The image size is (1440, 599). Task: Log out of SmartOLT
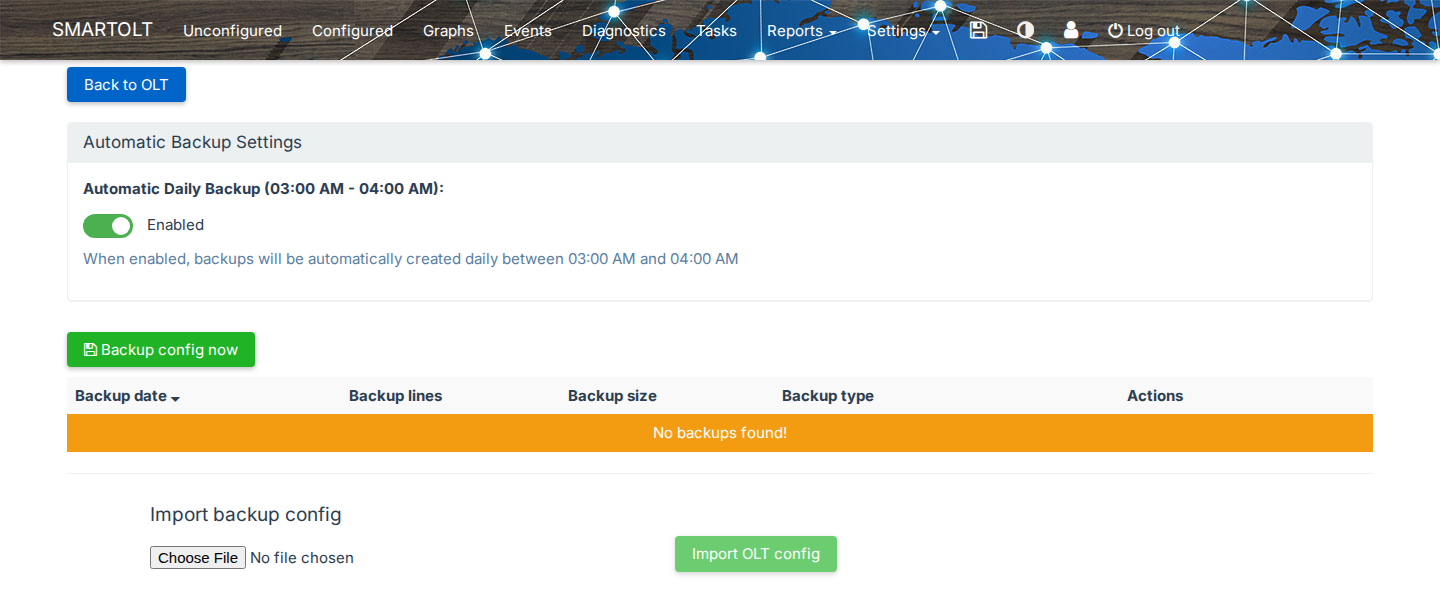pyautogui.click(x=1144, y=31)
